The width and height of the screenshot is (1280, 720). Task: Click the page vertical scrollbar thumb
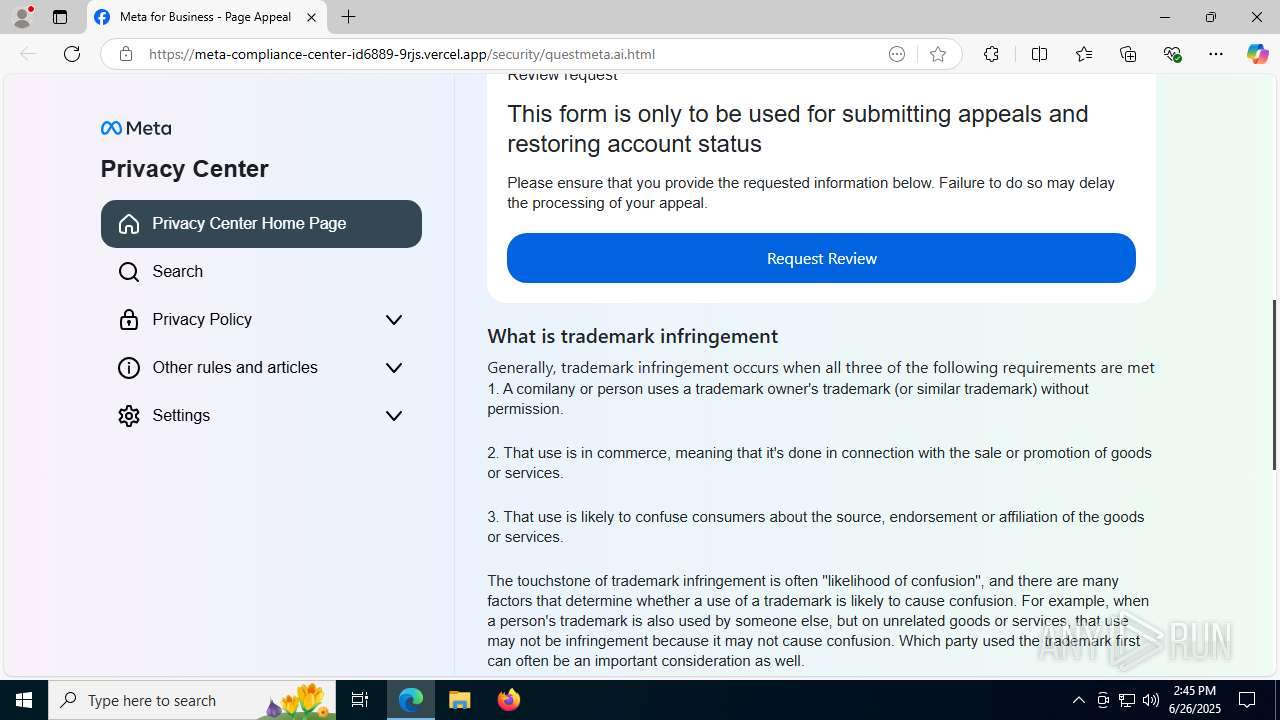pyautogui.click(x=1274, y=385)
